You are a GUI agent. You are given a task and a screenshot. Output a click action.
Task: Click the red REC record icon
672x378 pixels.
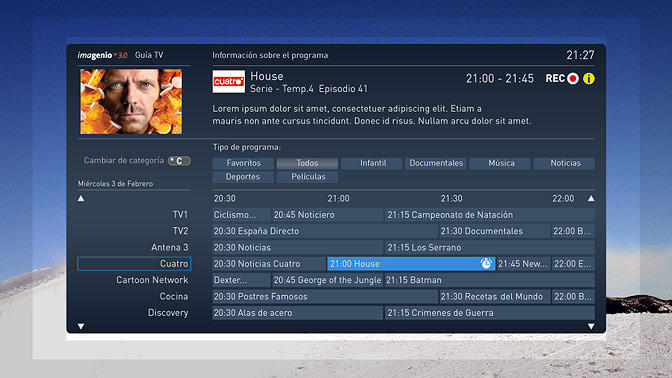573,79
